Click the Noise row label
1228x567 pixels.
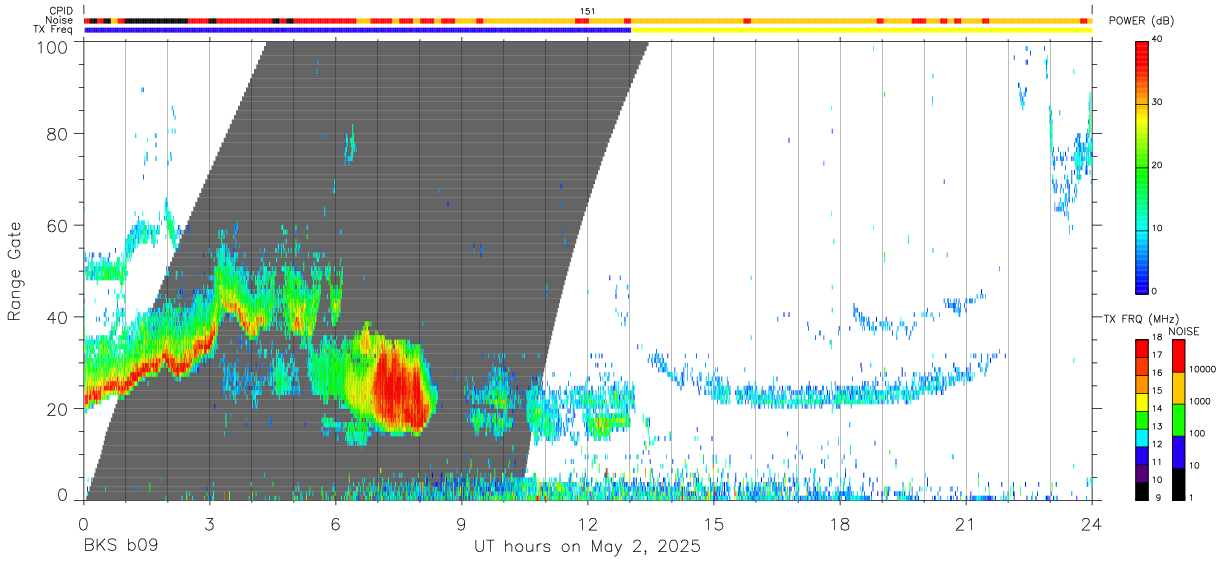point(59,20)
